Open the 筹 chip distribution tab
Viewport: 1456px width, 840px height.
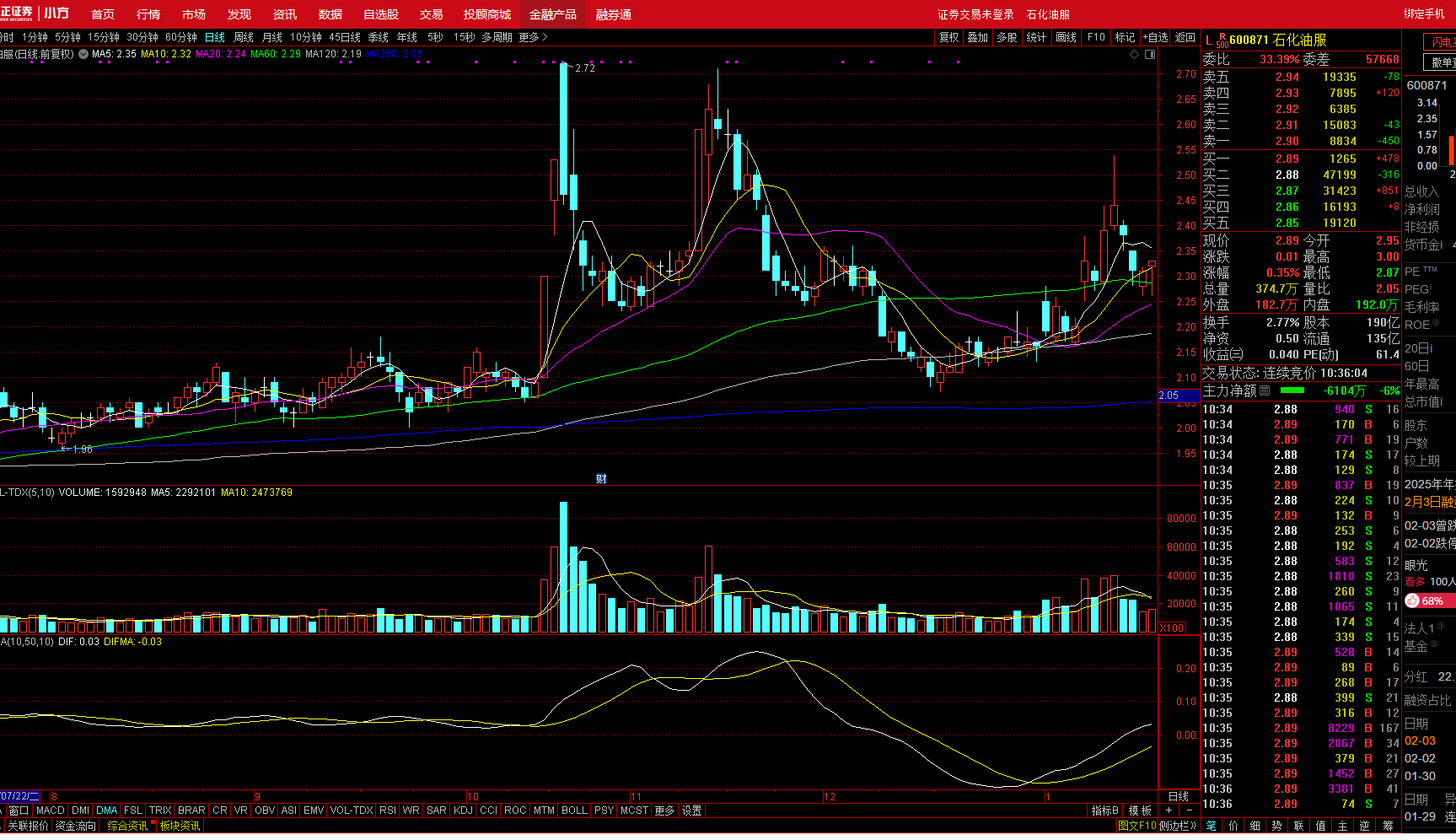click(1388, 826)
